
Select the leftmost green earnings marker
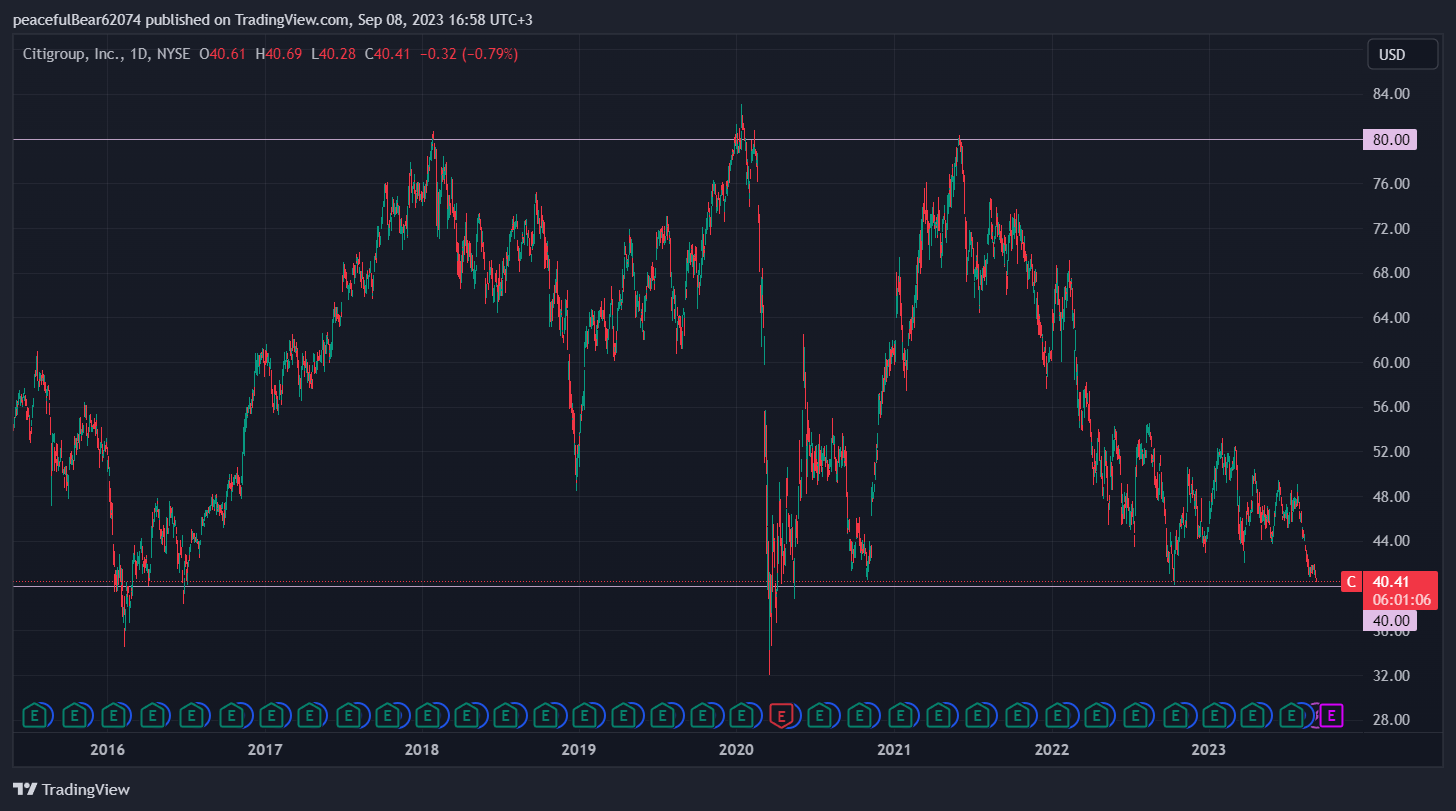coord(36,715)
